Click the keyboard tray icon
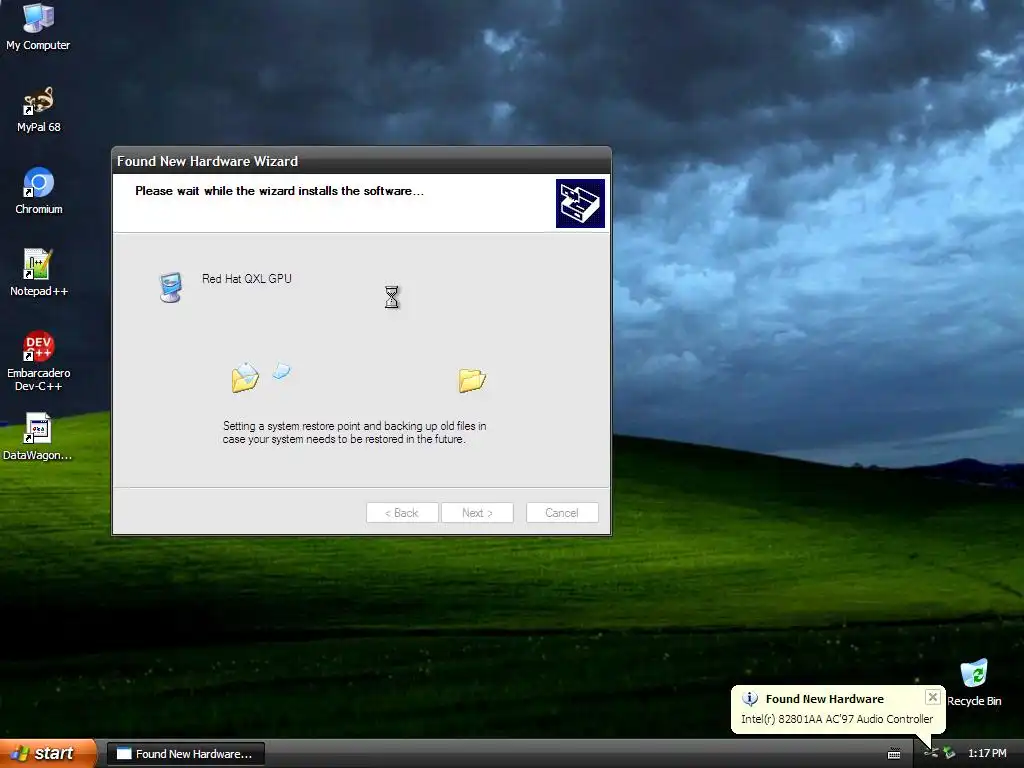Image resolution: width=1024 pixels, height=768 pixels. 894,754
